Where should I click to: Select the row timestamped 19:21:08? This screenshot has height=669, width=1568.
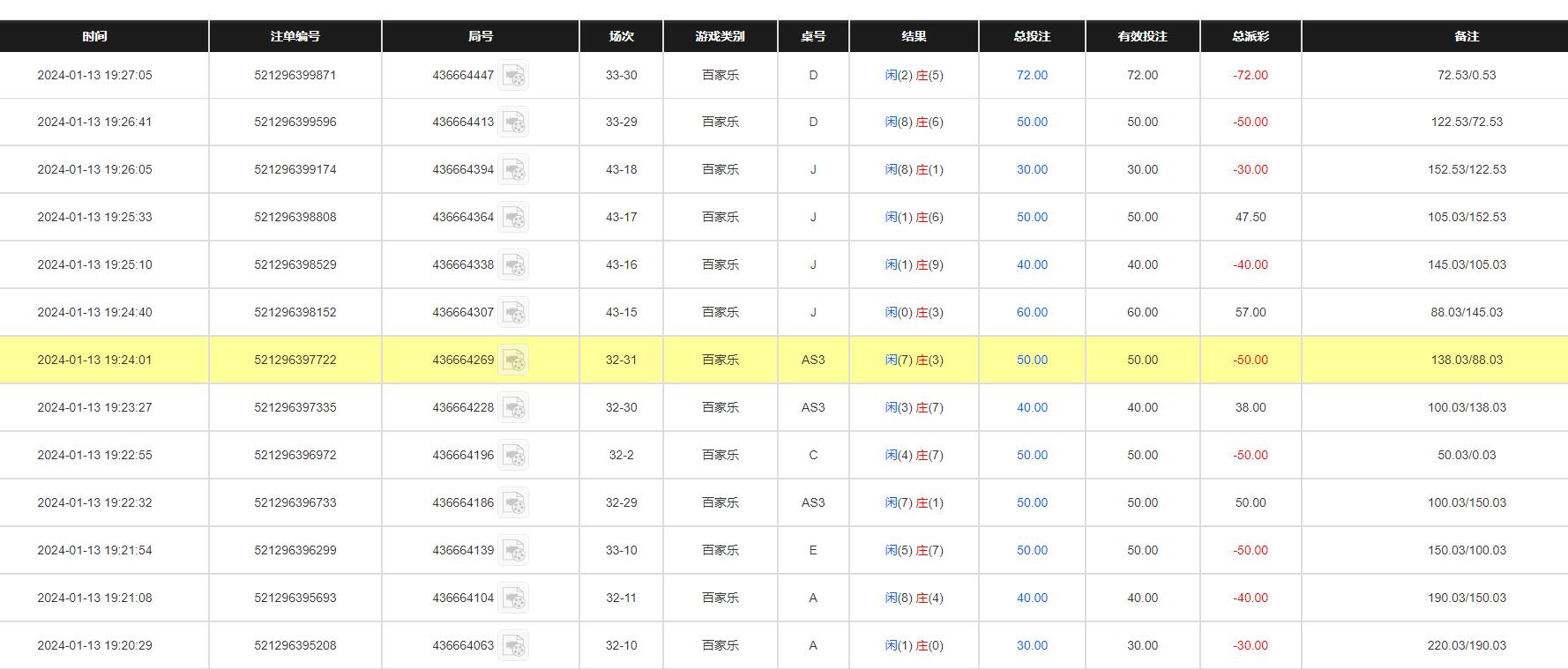(784, 598)
